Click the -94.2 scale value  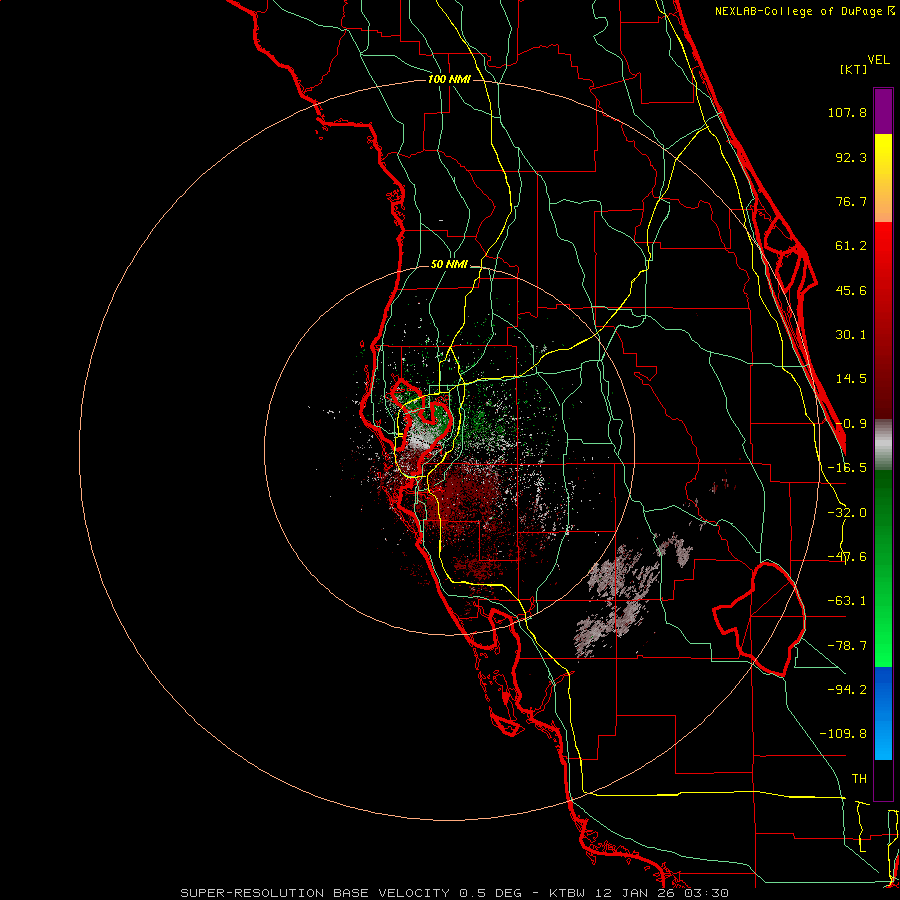[847, 689]
